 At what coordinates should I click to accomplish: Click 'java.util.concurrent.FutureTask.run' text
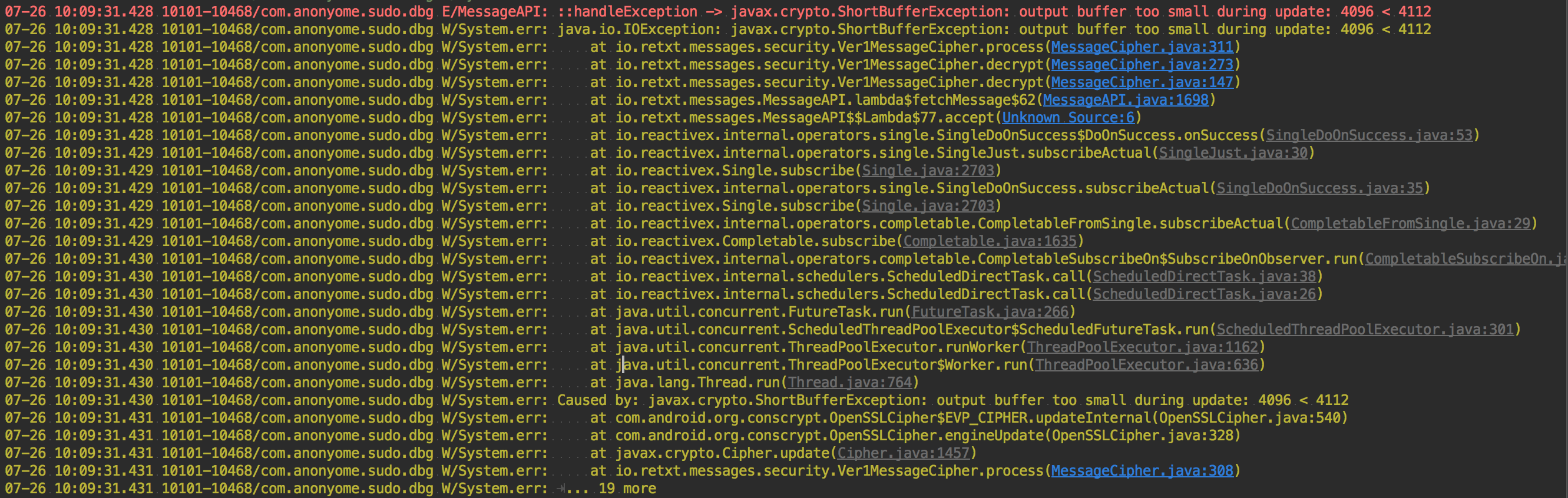click(x=760, y=311)
